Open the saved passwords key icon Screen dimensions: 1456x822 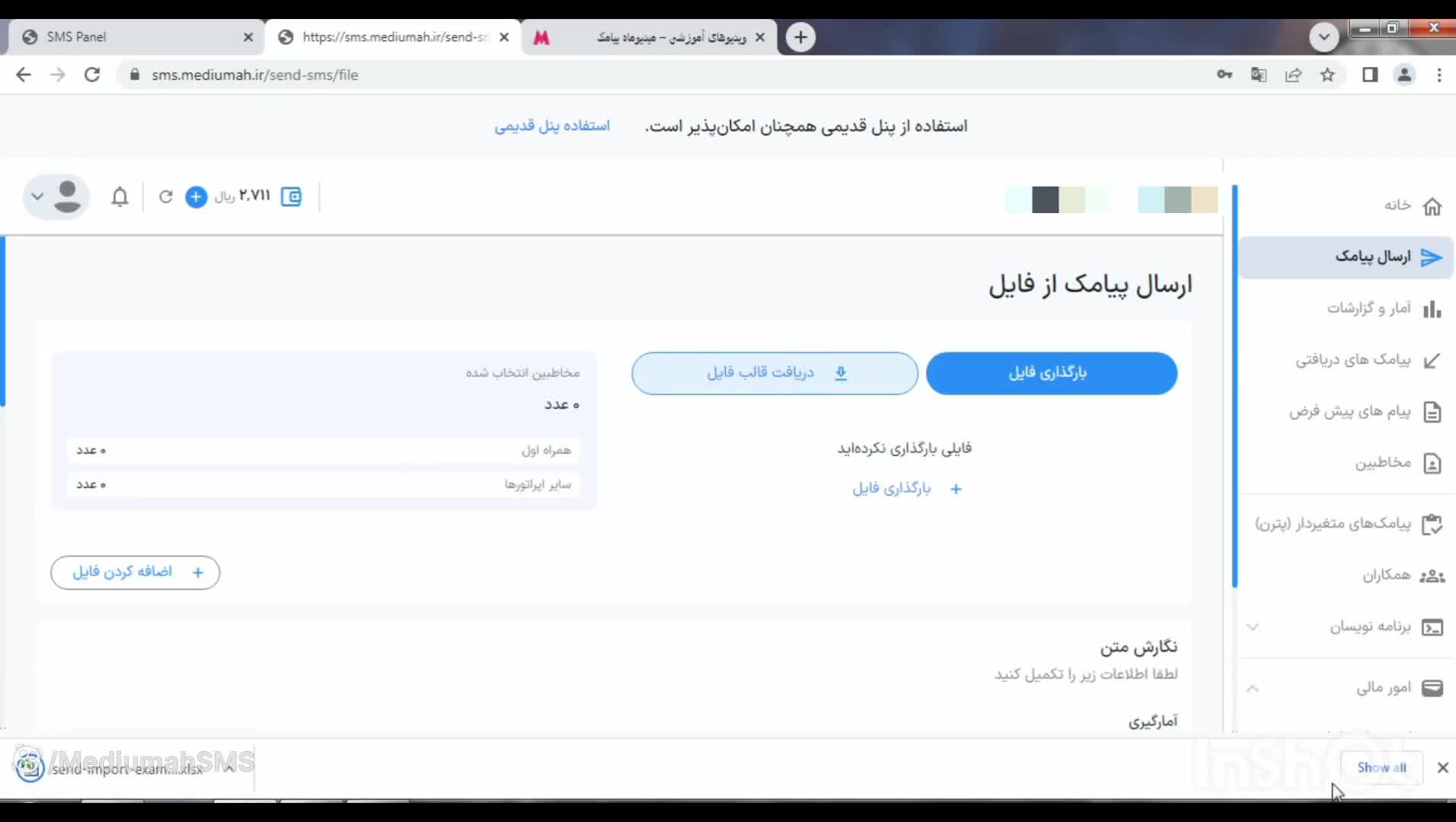tap(1225, 75)
